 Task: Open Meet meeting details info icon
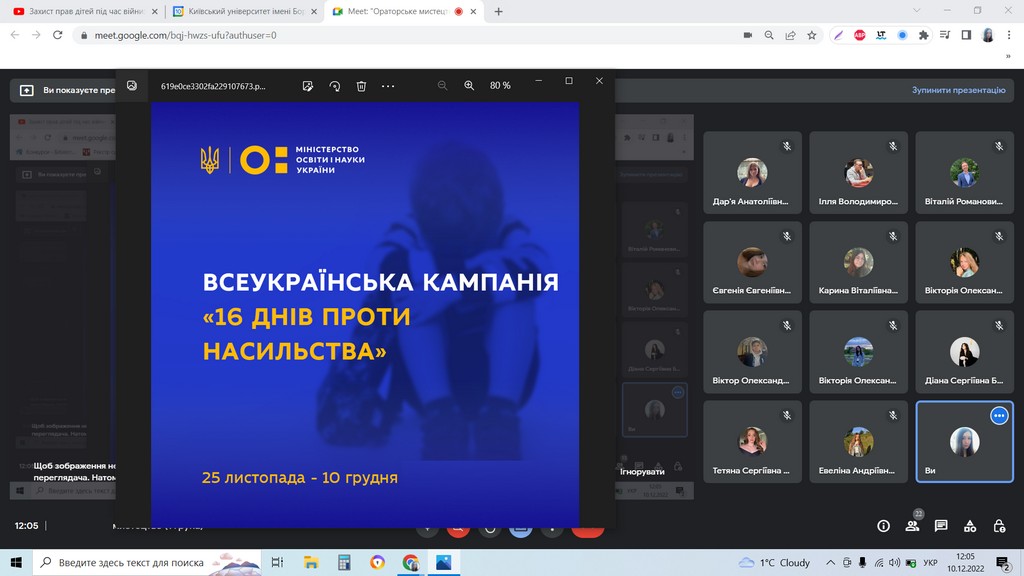883,526
